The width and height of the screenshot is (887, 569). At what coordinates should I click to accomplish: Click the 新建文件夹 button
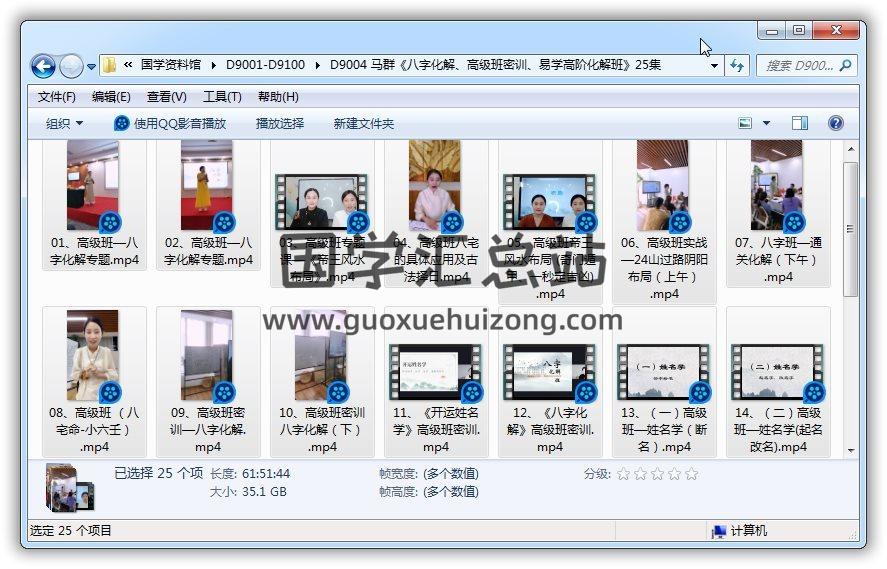(x=364, y=123)
